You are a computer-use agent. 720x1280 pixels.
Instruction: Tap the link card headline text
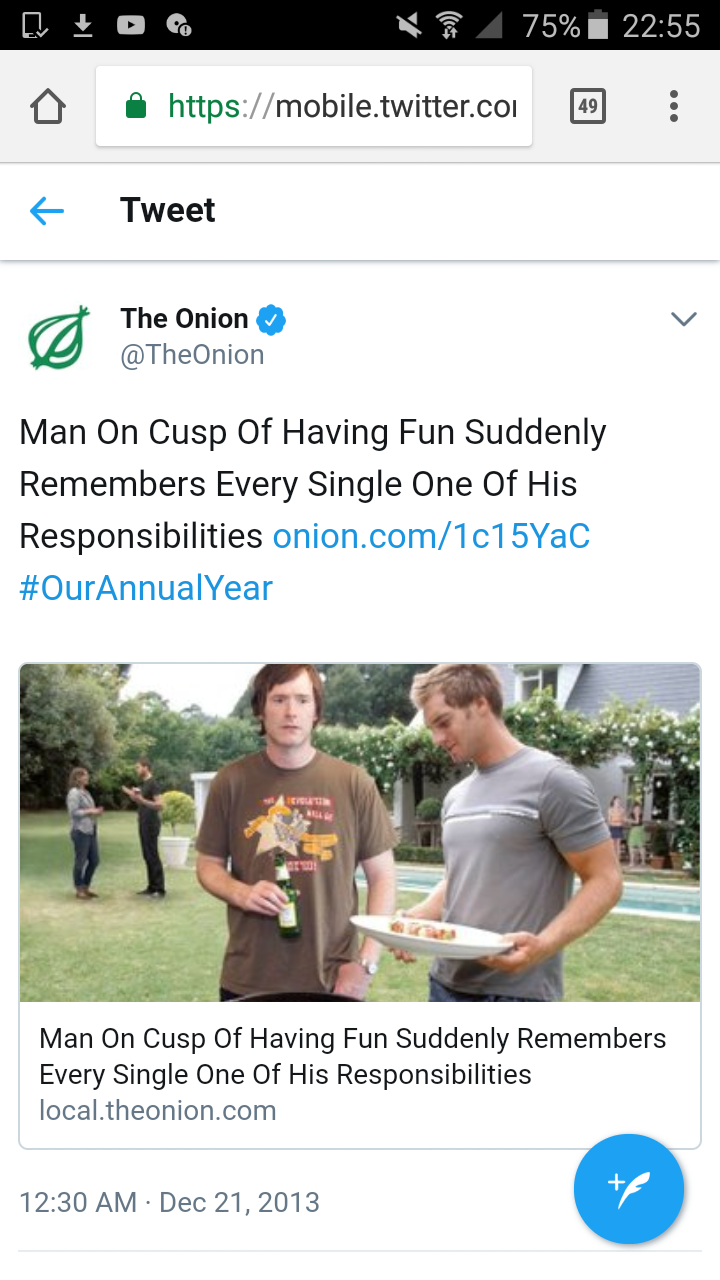click(x=352, y=1056)
